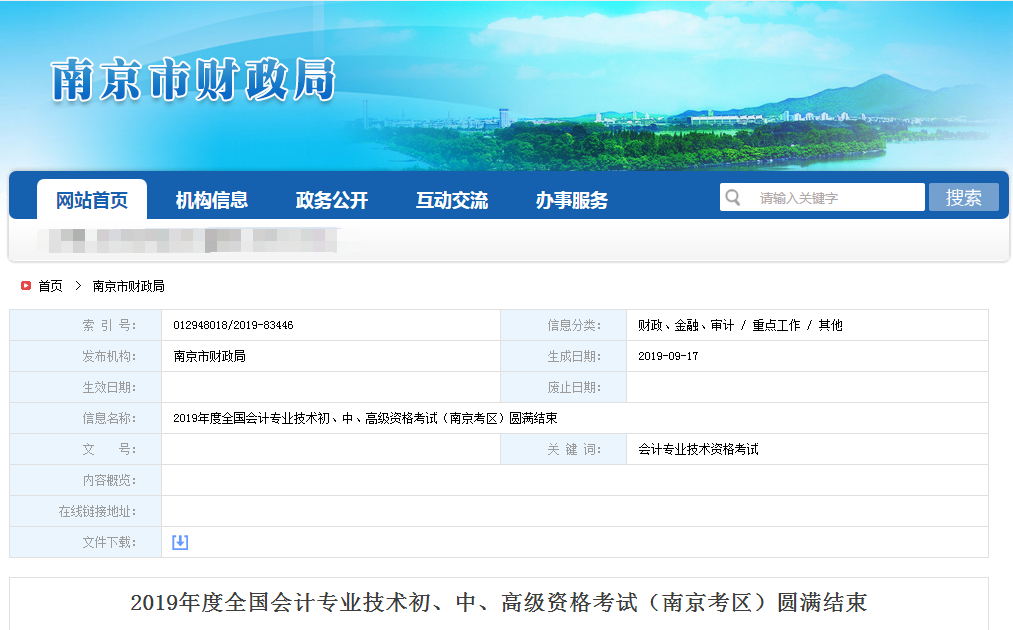
Task: Click the index number 012948018/2019-83446
Action: click(236, 324)
